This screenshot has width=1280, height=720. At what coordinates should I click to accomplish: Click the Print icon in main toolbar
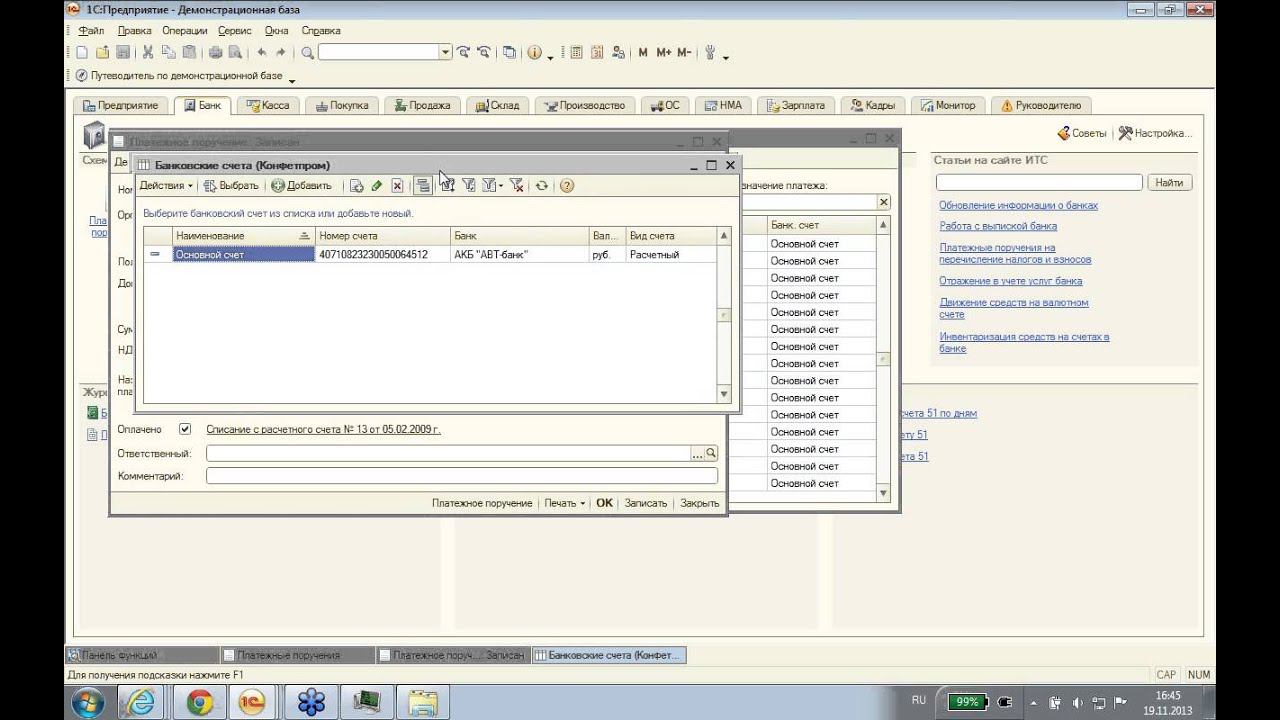(215, 53)
